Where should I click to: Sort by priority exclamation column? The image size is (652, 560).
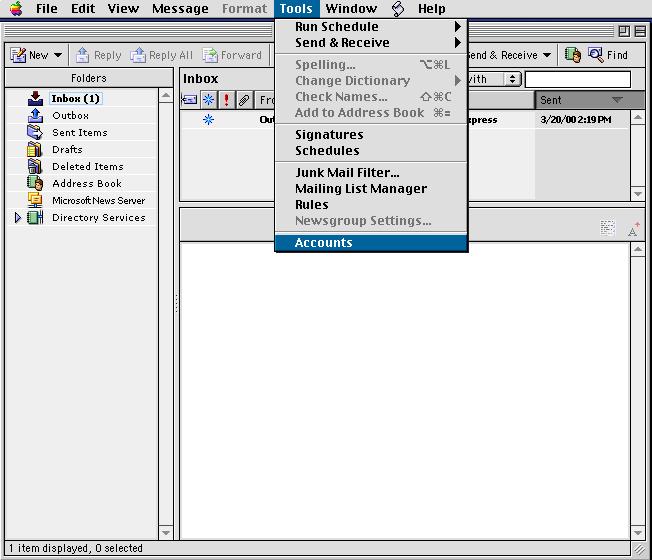coord(226,100)
